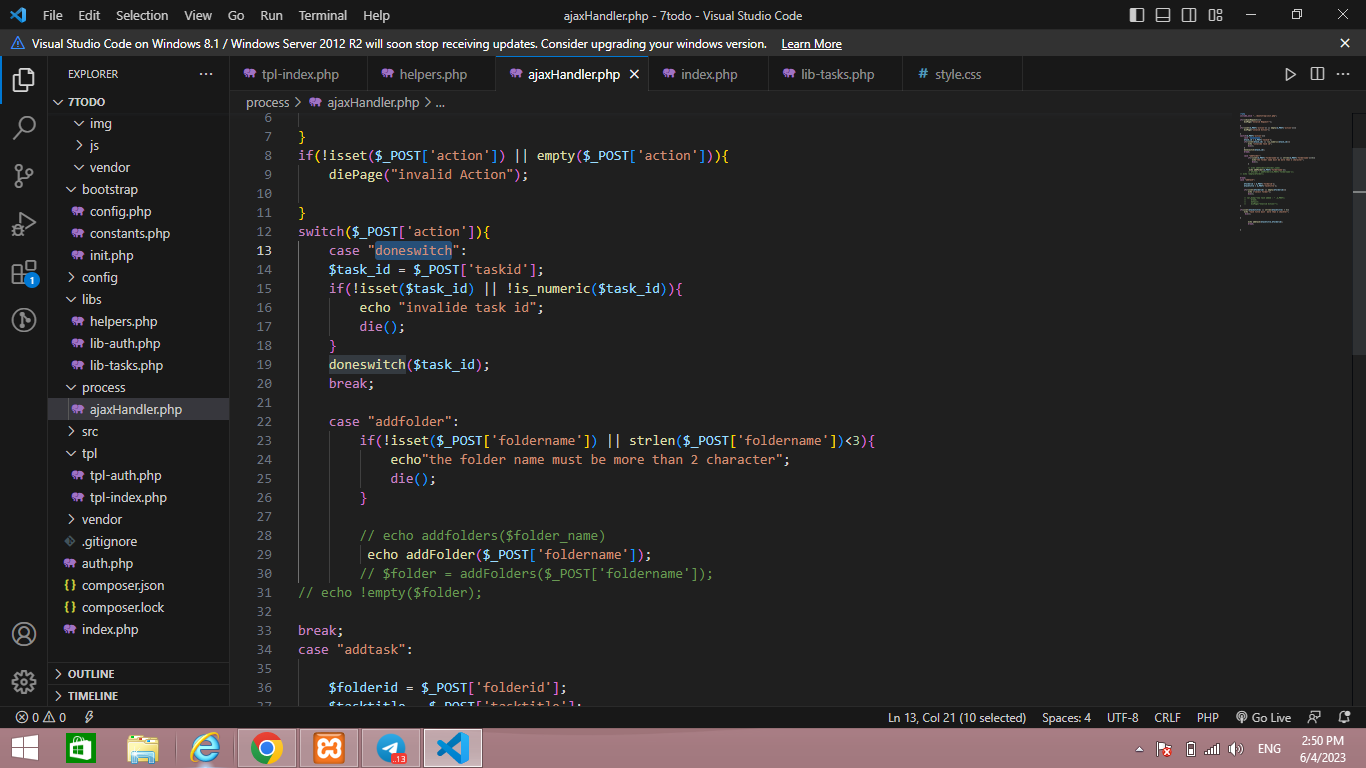Open editor More Actions ellipsis
The height and width of the screenshot is (768, 1366).
click(1344, 75)
